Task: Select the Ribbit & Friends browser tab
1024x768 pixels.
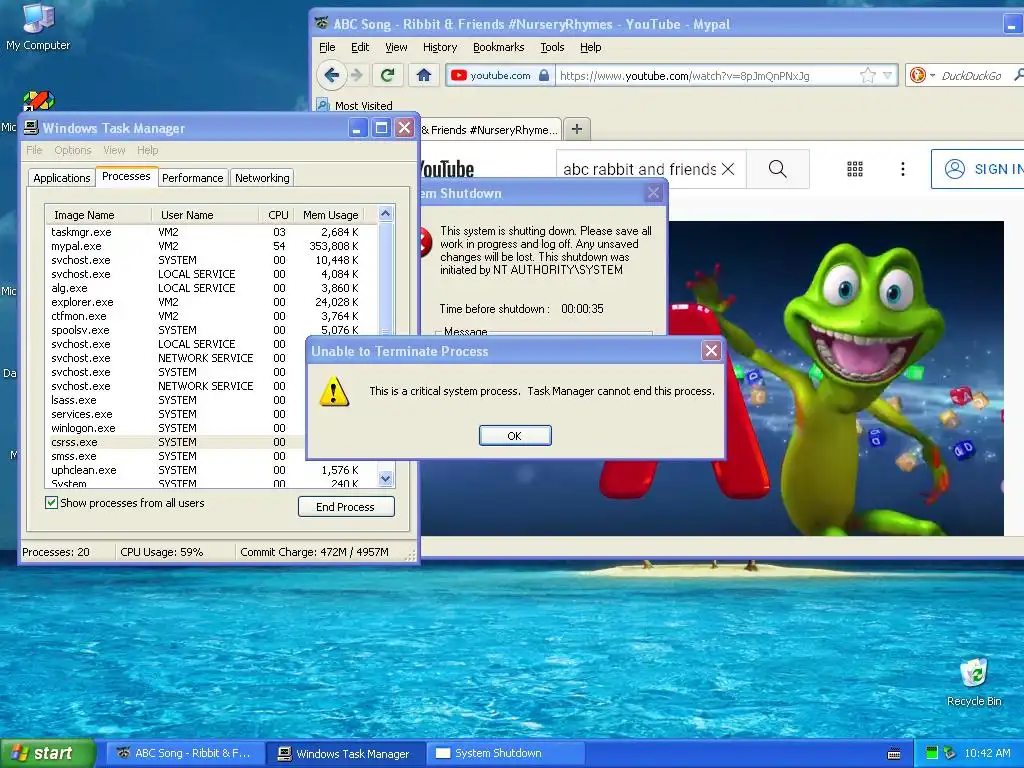Action: click(490, 130)
